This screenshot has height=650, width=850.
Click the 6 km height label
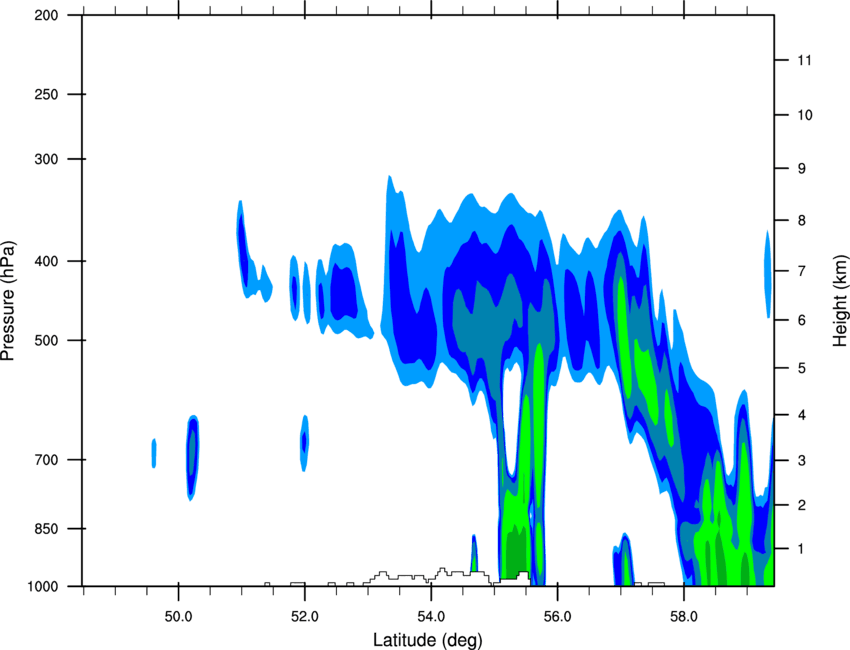[x=802, y=320]
